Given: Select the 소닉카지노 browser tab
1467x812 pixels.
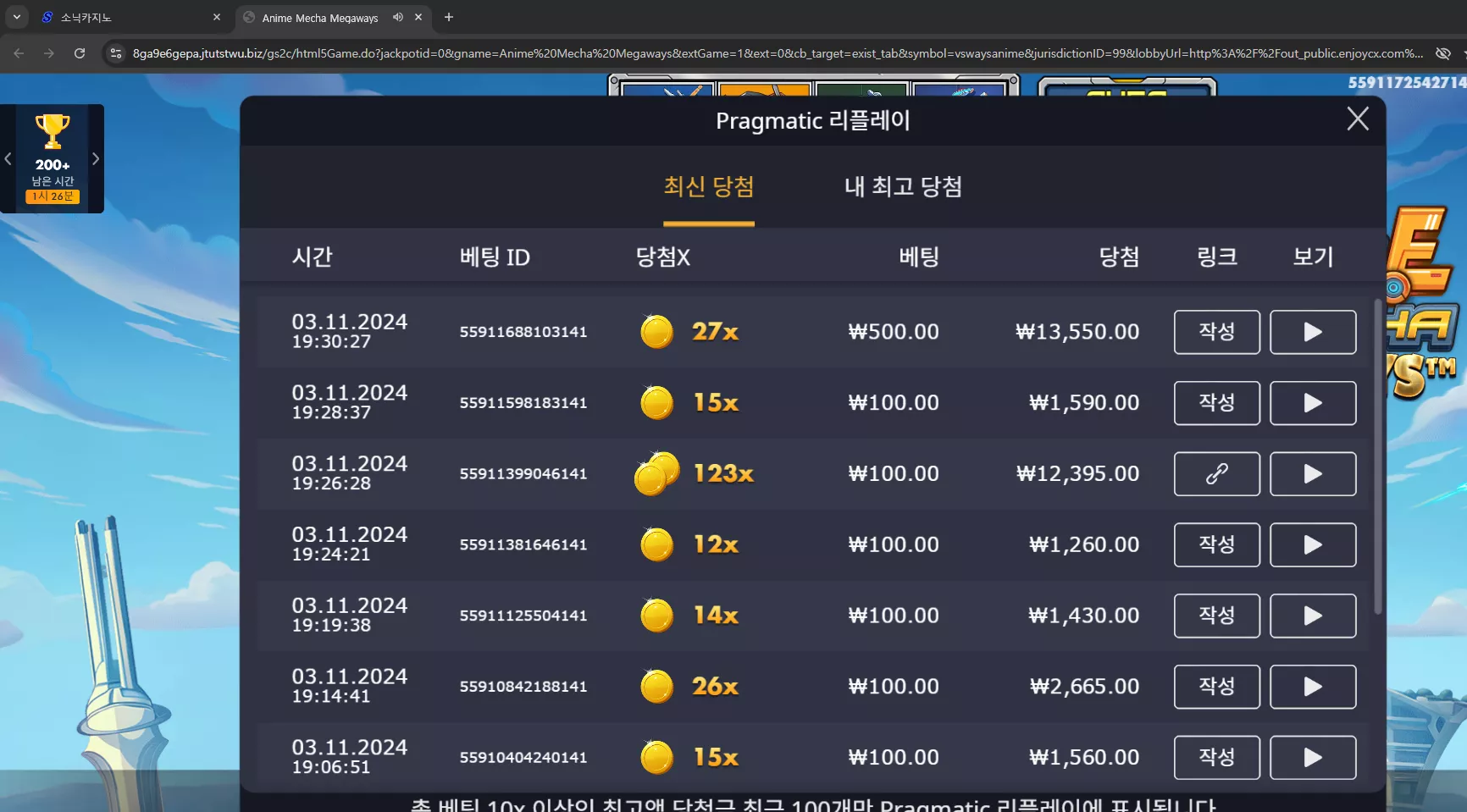Looking at the screenshot, I should (131, 18).
